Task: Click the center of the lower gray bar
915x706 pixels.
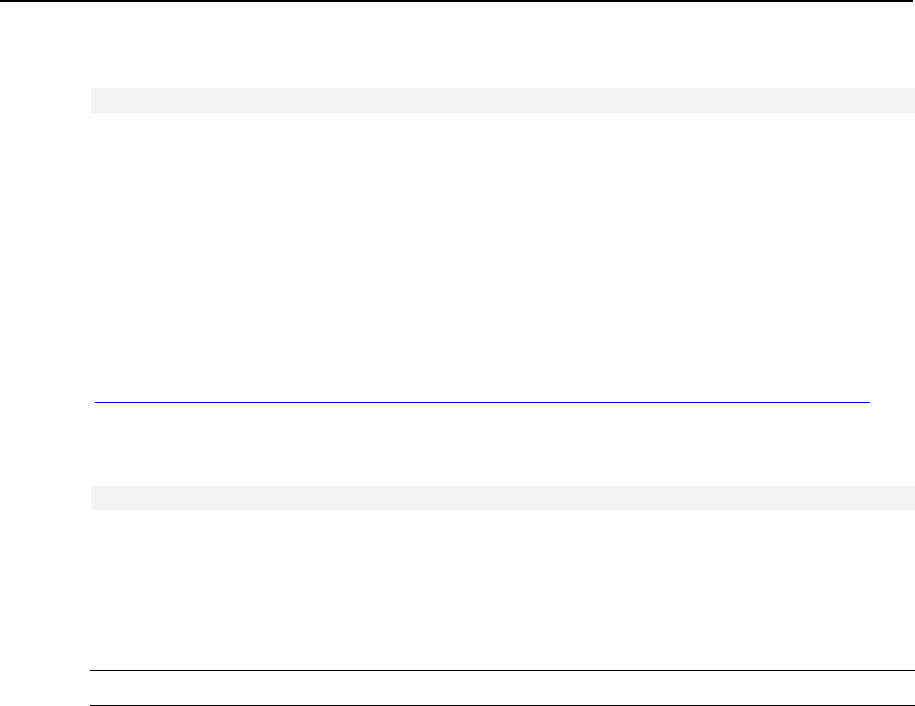Action: click(x=502, y=497)
